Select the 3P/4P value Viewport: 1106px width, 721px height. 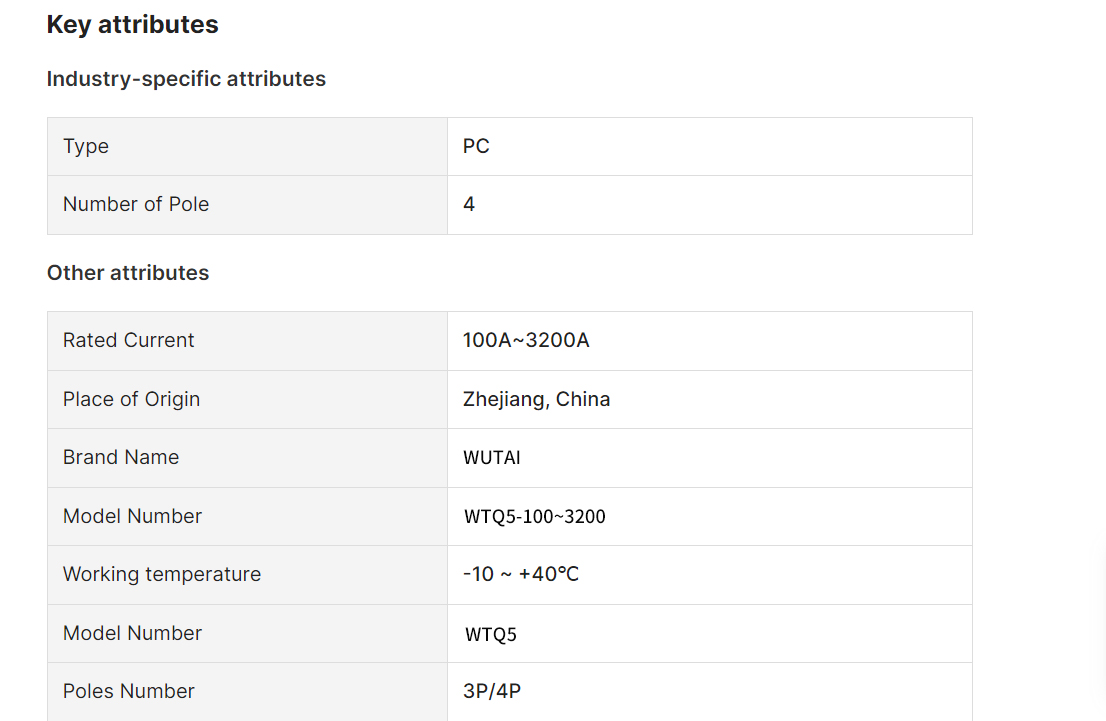492,691
